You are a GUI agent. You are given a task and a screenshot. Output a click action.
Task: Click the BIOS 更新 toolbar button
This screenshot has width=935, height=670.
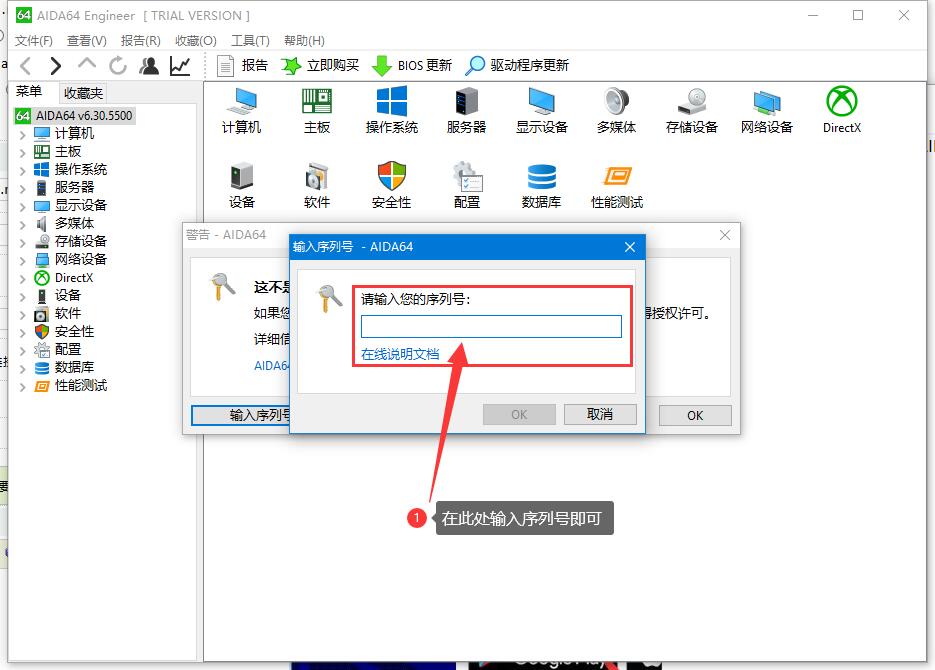411,66
